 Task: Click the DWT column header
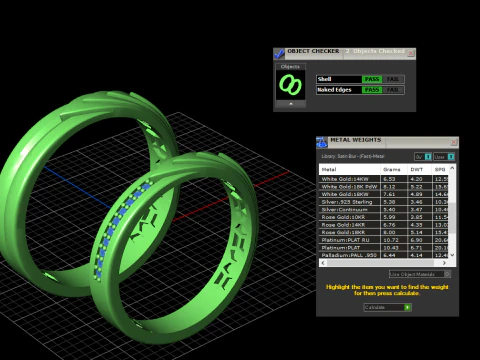pos(420,169)
